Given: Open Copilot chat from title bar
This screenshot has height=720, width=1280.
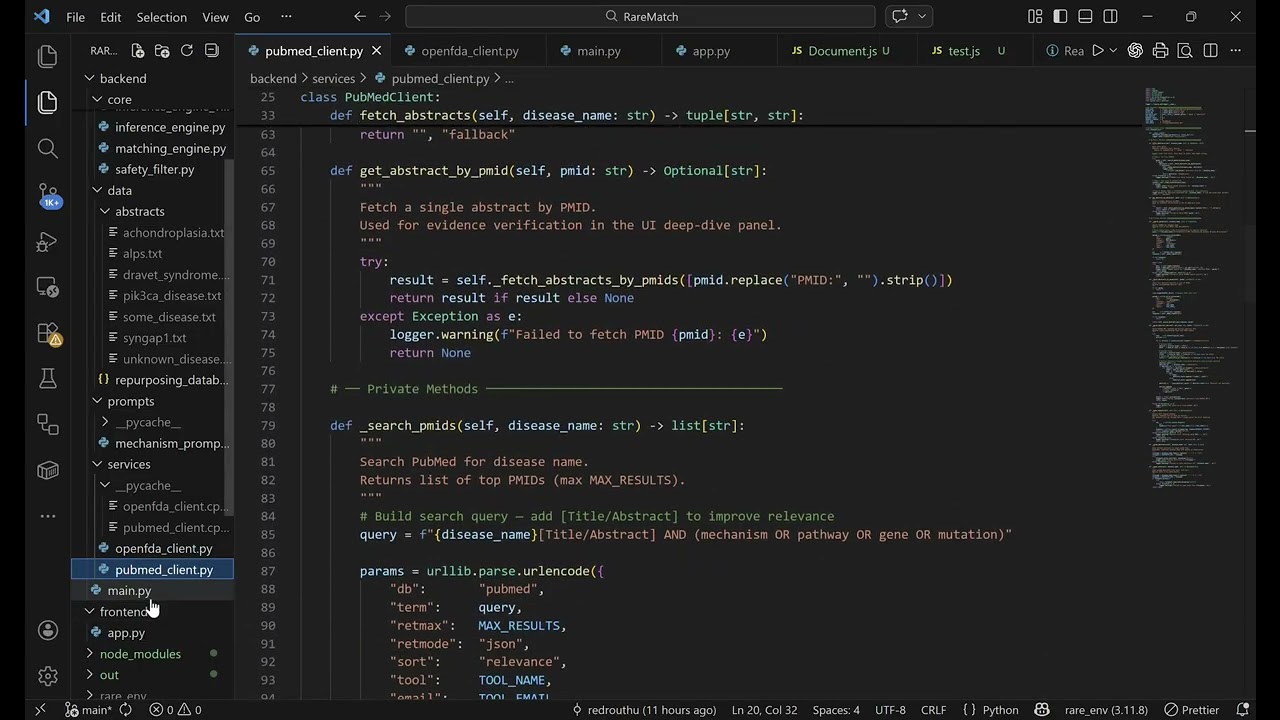Looking at the screenshot, I should 900,16.
